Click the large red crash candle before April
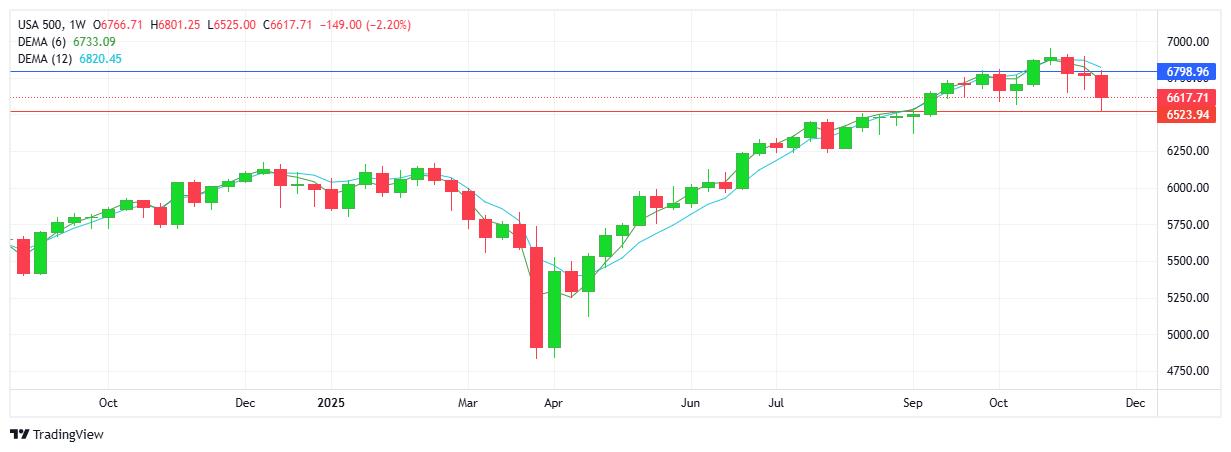The width and height of the screenshot is (1231, 452). pyautogui.click(x=536, y=296)
